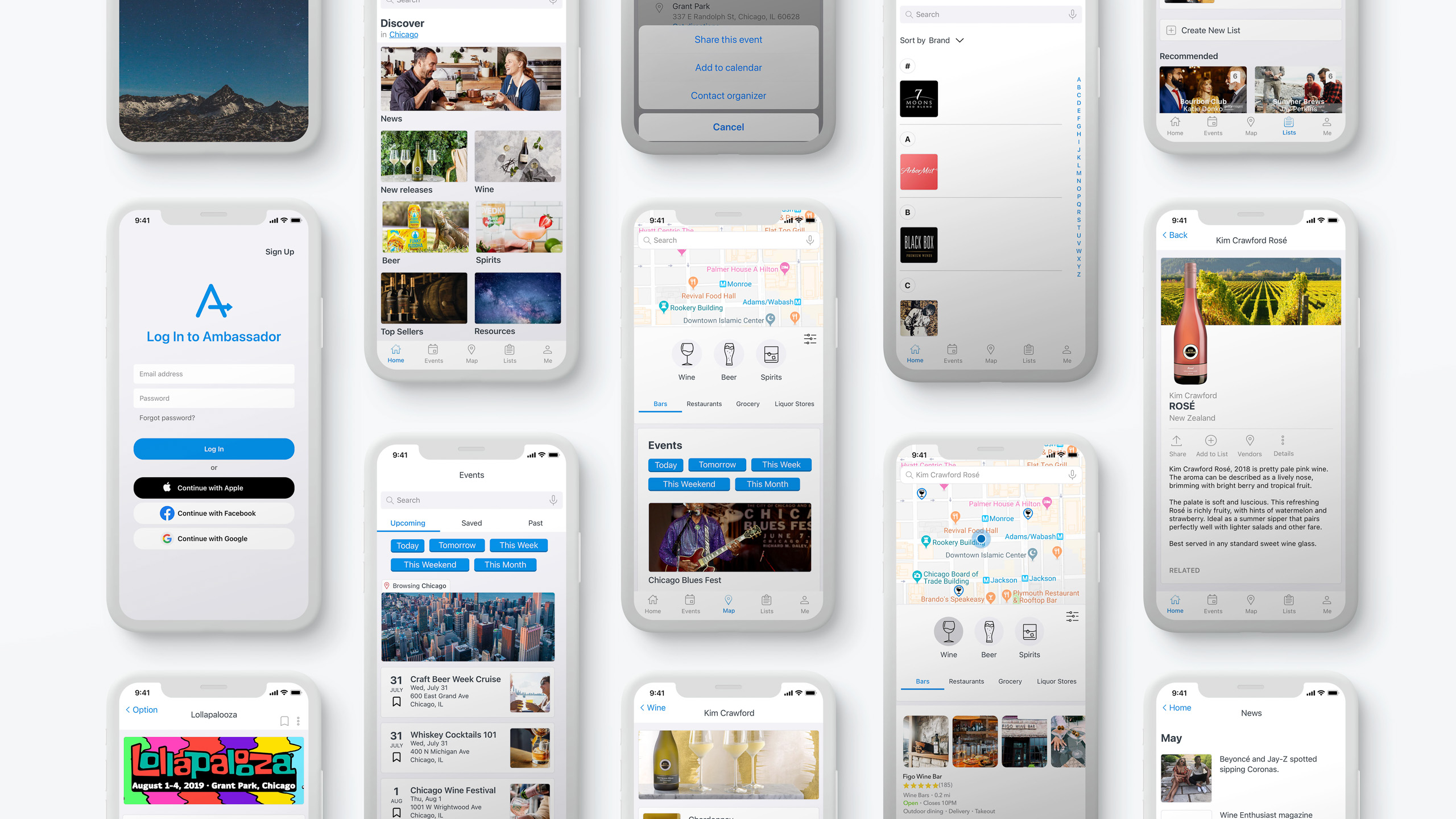Toggle This Week event filter
The height and width of the screenshot is (819, 1456).
[x=518, y=545]
